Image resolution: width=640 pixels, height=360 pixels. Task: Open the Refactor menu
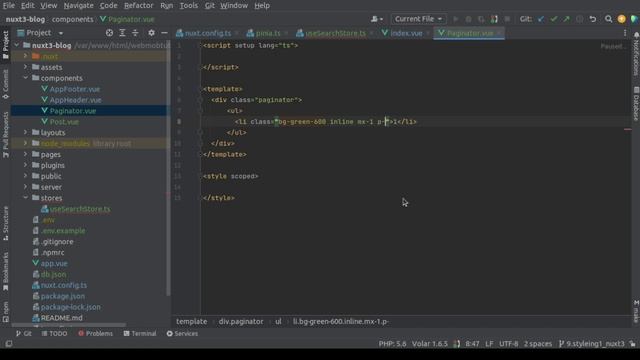[x=138, y=6]
